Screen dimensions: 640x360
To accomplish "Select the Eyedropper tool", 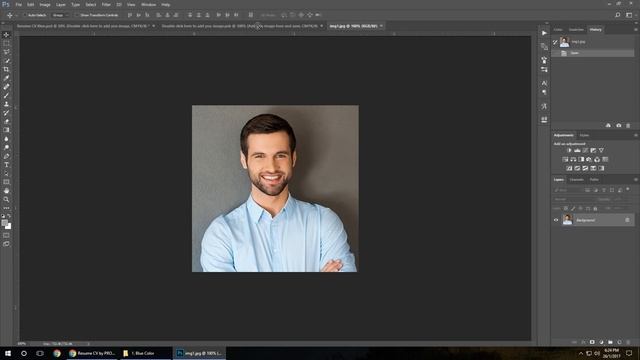I will click(6, 78).
